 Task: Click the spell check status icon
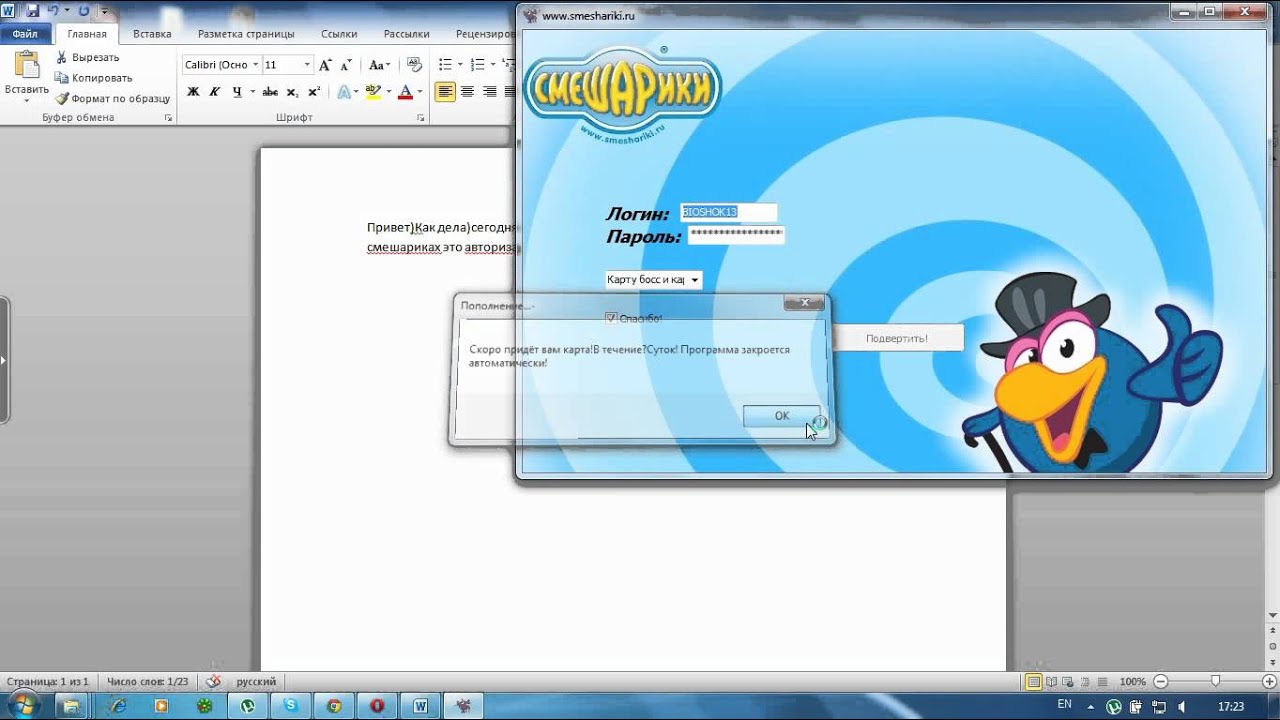click(x=212, y=682)
